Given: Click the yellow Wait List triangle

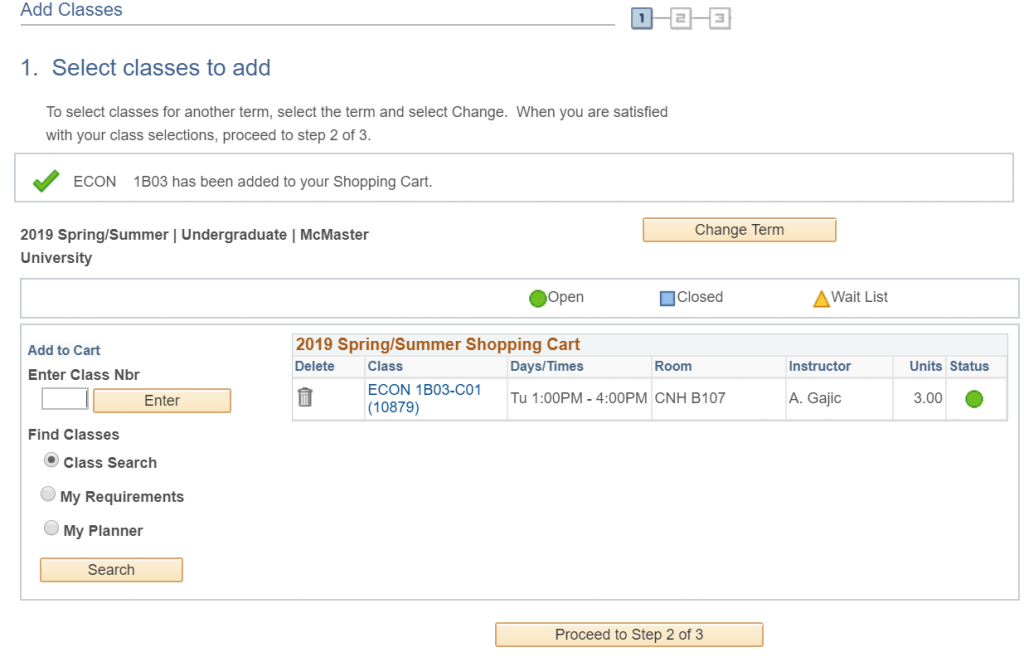Looking at the screenshot, I should click(821, 298).
